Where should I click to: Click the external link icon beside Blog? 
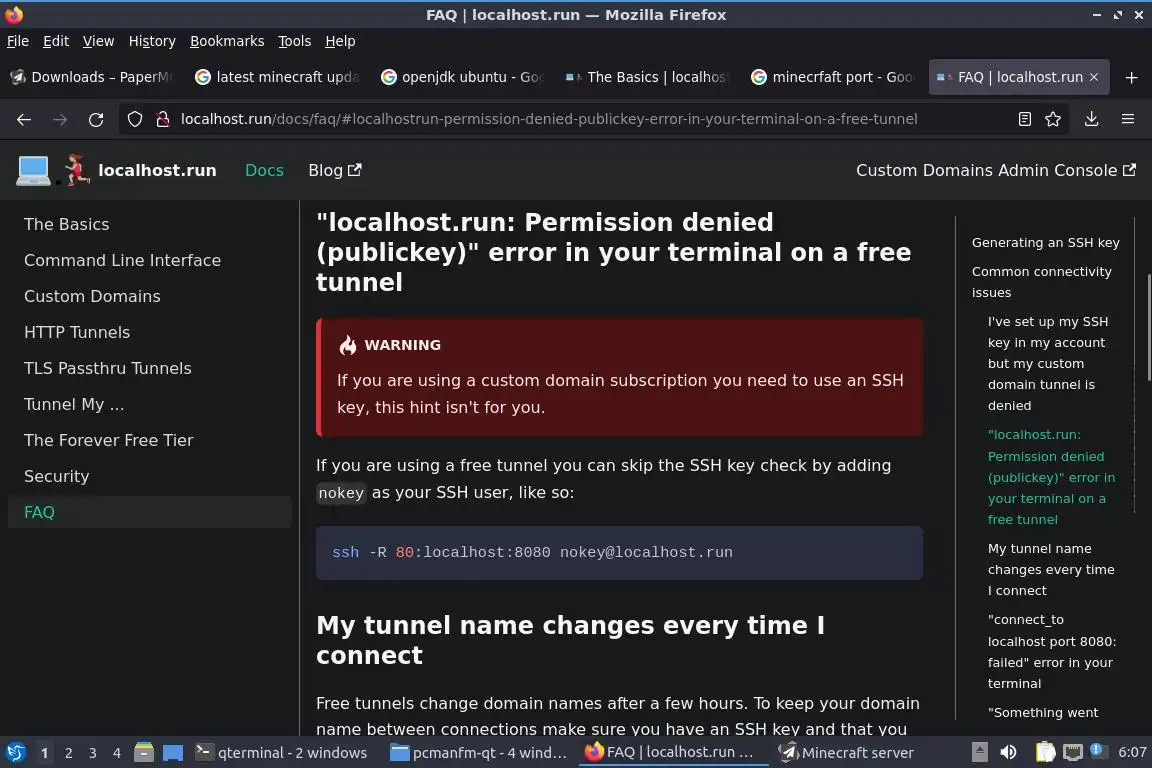(x=355, y=170)
